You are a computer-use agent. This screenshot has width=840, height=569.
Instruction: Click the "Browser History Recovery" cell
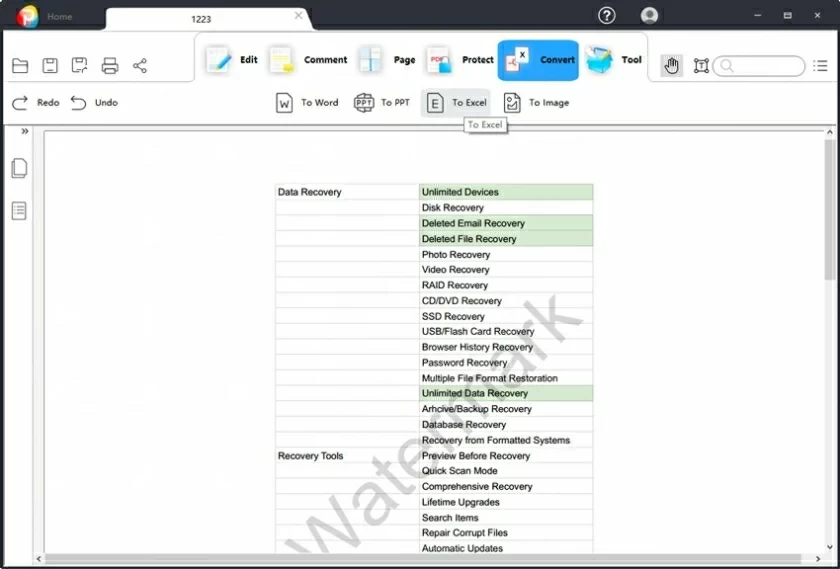pyautogui.click(x=506, y=347)
